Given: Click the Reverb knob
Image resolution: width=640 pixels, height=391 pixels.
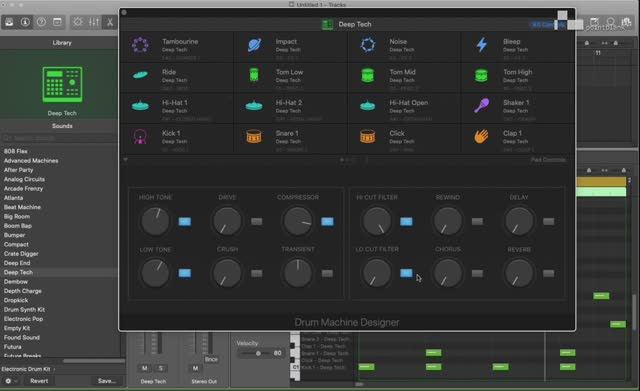Looking at the screenshot, I should click(x=519, y=273).
